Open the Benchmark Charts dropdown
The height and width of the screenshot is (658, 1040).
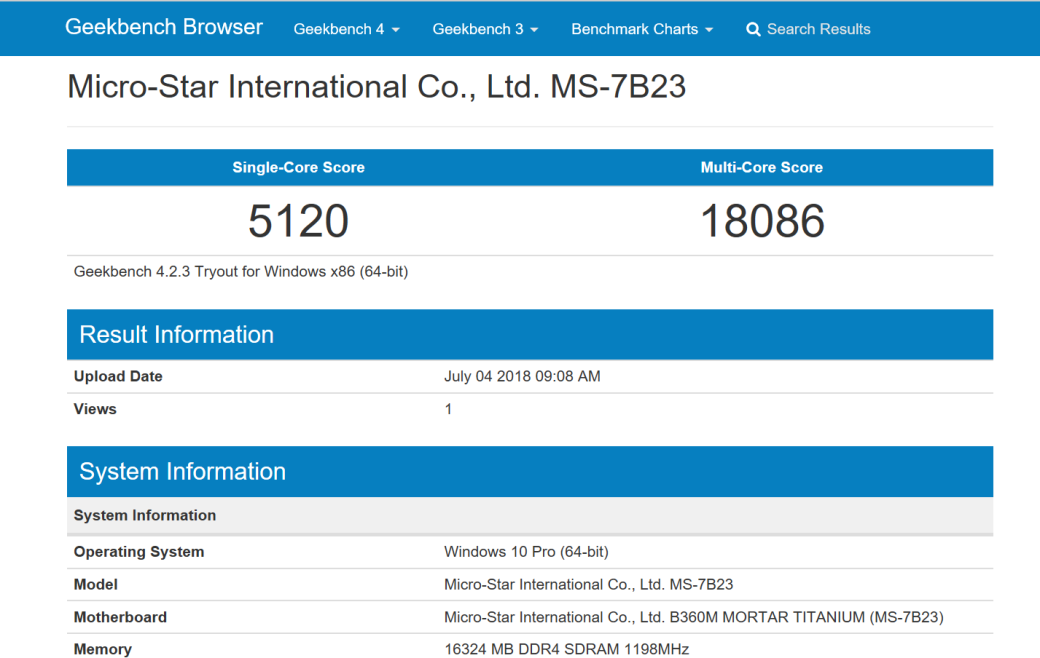(642, 29)
